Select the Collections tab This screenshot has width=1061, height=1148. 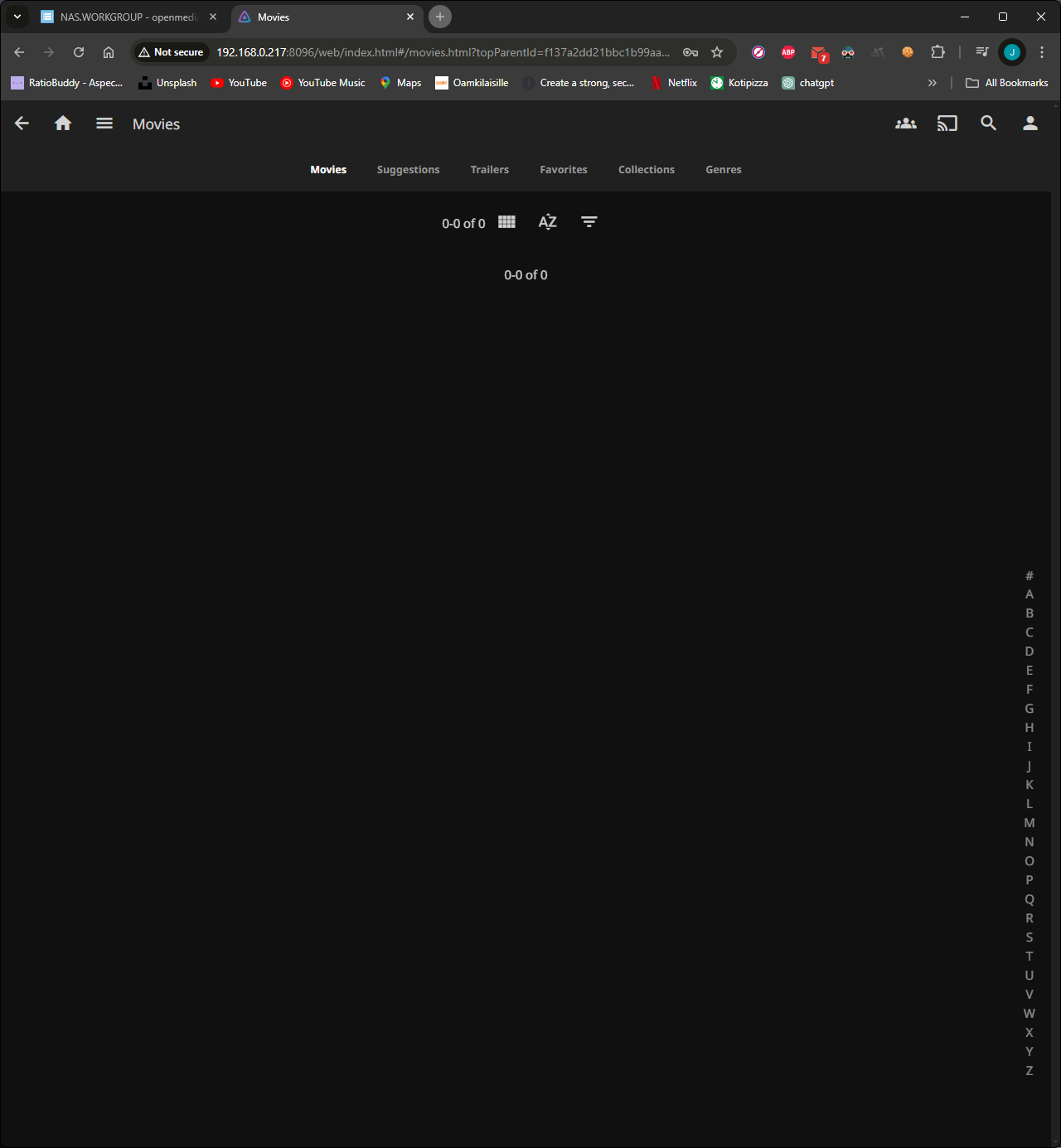click(x=647, y=170)
